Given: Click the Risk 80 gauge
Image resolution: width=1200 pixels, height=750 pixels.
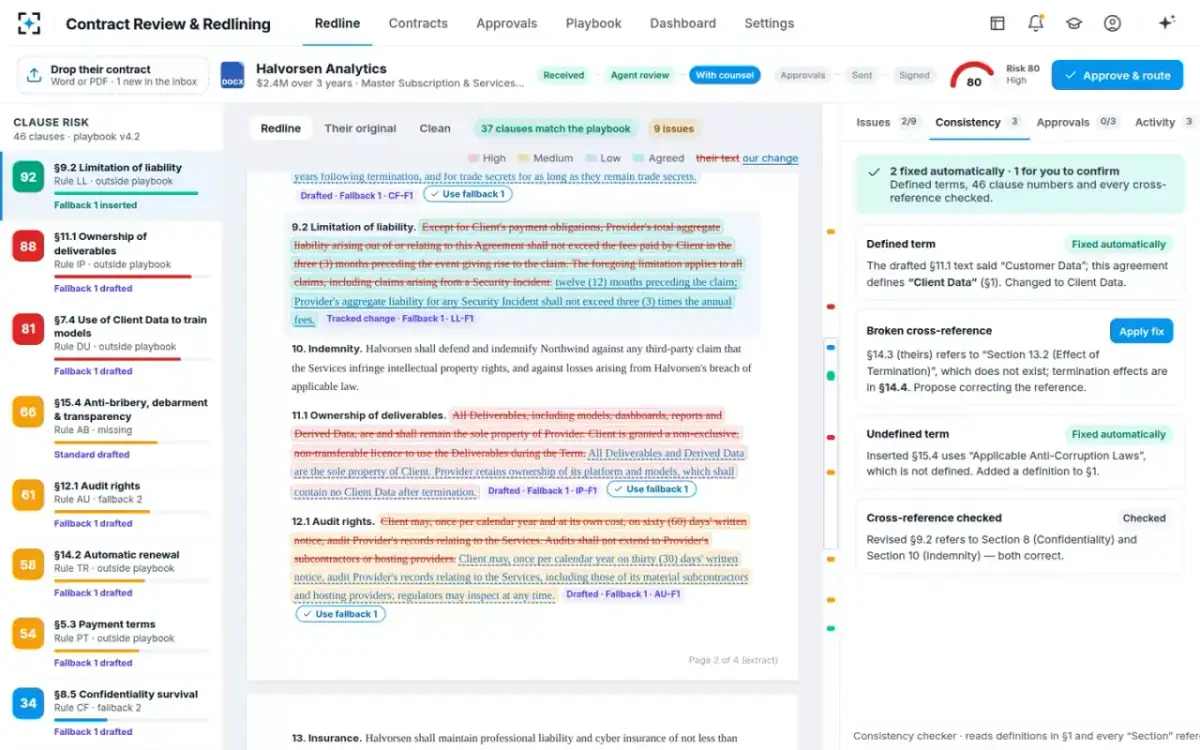Looking at the screenshot, I should coord(972,76).
